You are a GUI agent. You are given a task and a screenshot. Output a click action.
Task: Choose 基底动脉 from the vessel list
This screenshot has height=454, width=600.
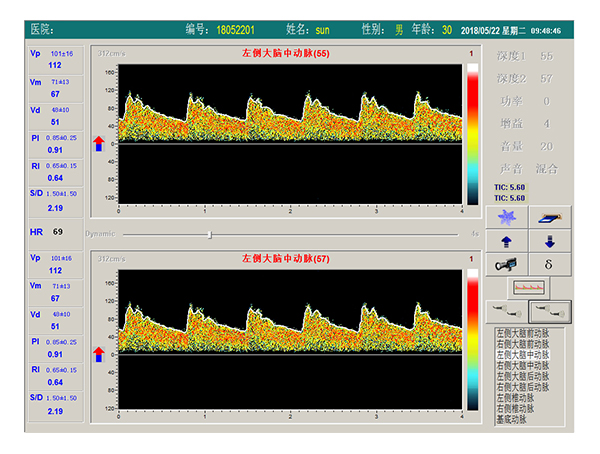[516, 420]
